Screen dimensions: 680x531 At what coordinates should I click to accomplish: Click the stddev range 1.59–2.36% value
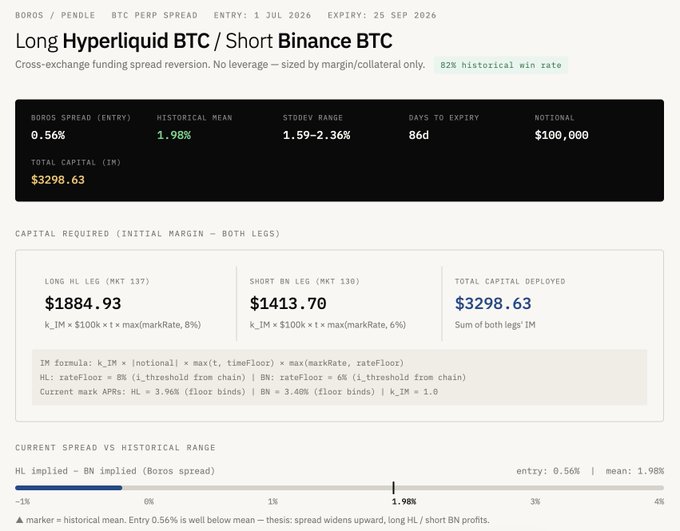[x=316, y=135]
